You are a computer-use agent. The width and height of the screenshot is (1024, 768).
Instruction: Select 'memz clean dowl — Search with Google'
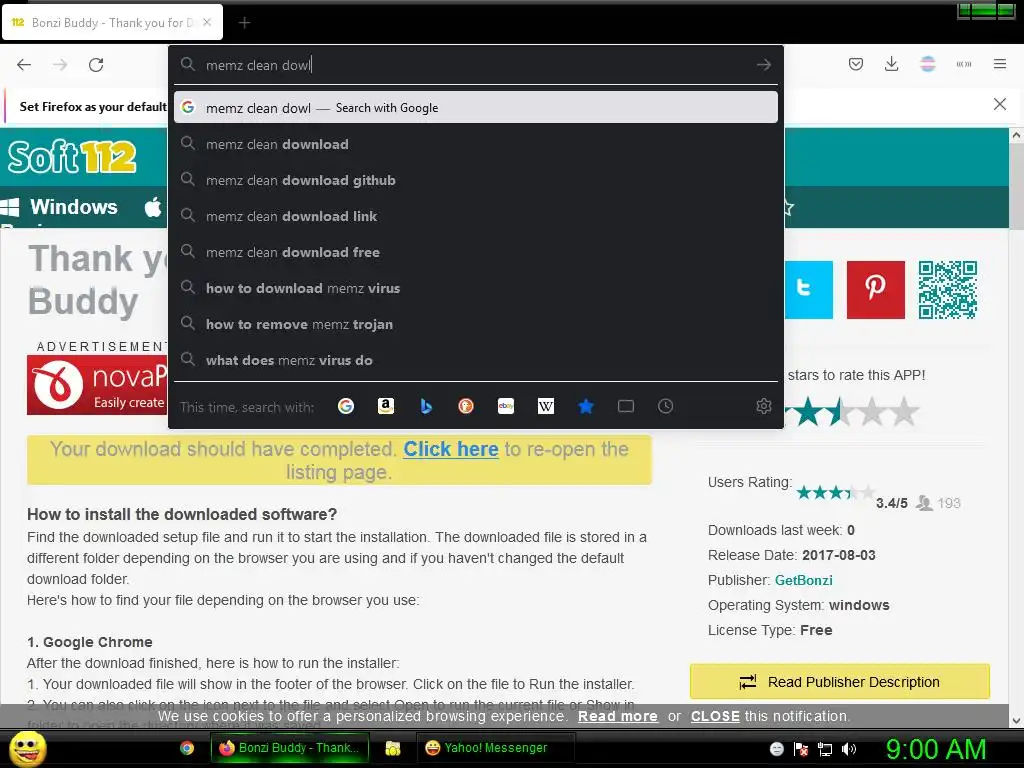pos(475,108)
